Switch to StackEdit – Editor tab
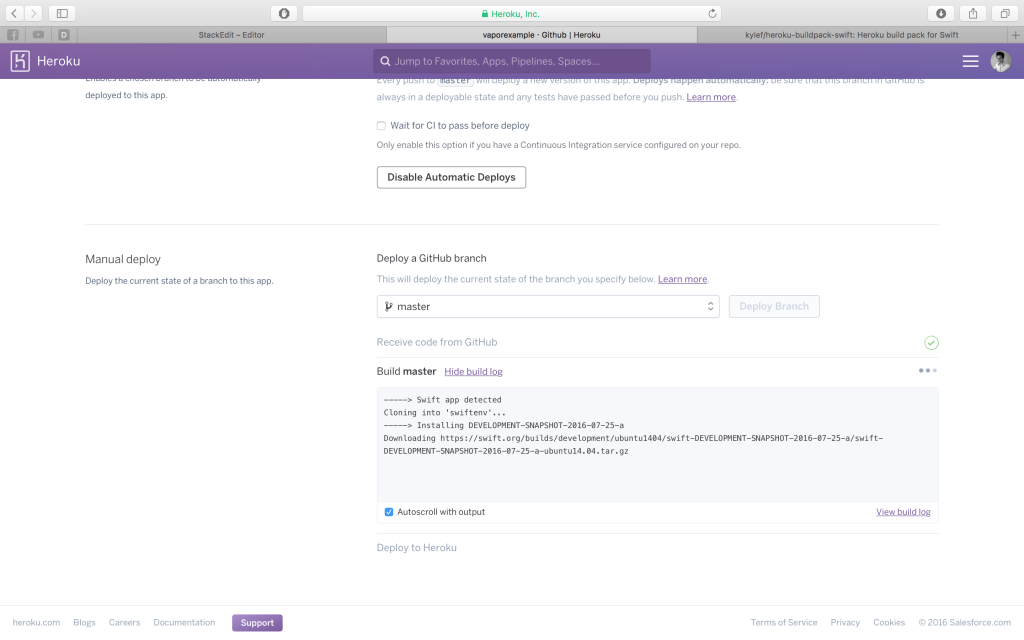The height and width of the screenshot is (640, 1024). (231, 35)
